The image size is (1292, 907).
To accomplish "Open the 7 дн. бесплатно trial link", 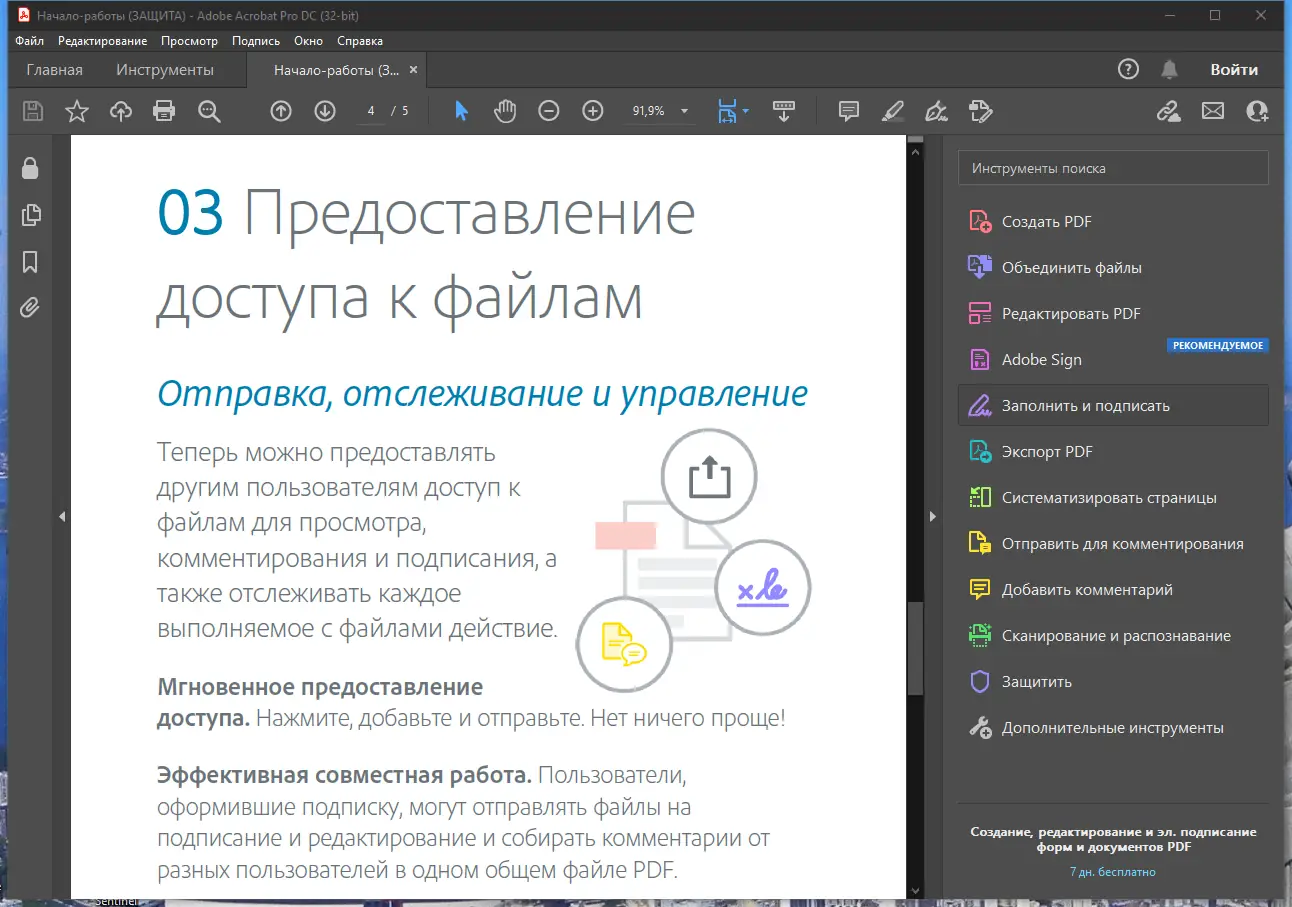I will click(x=1113, y=871).
